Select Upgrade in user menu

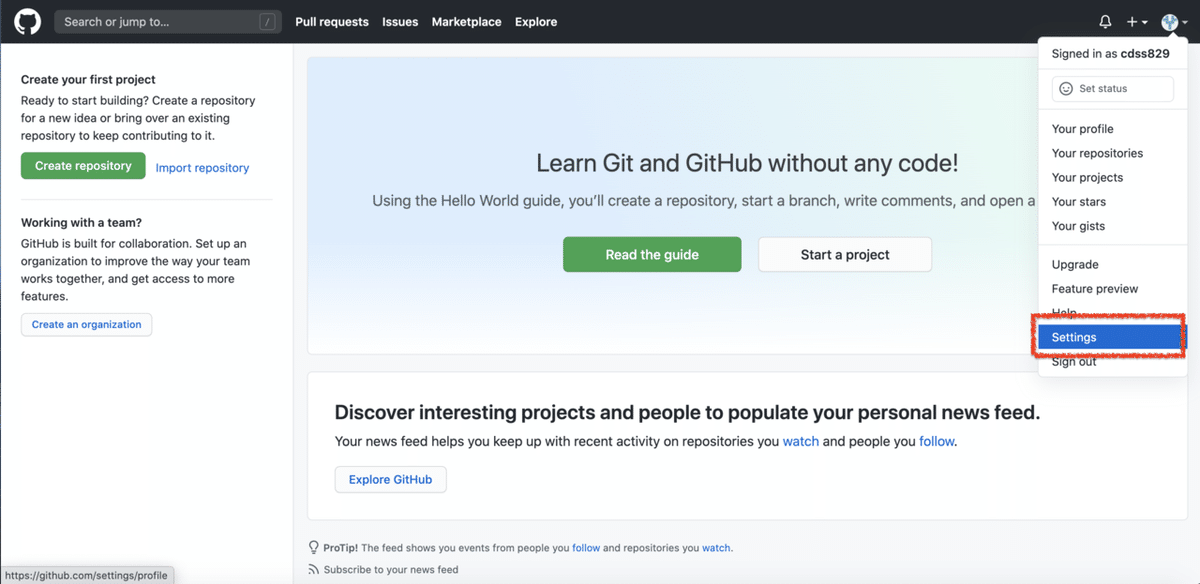click(x=1075, y=265)
